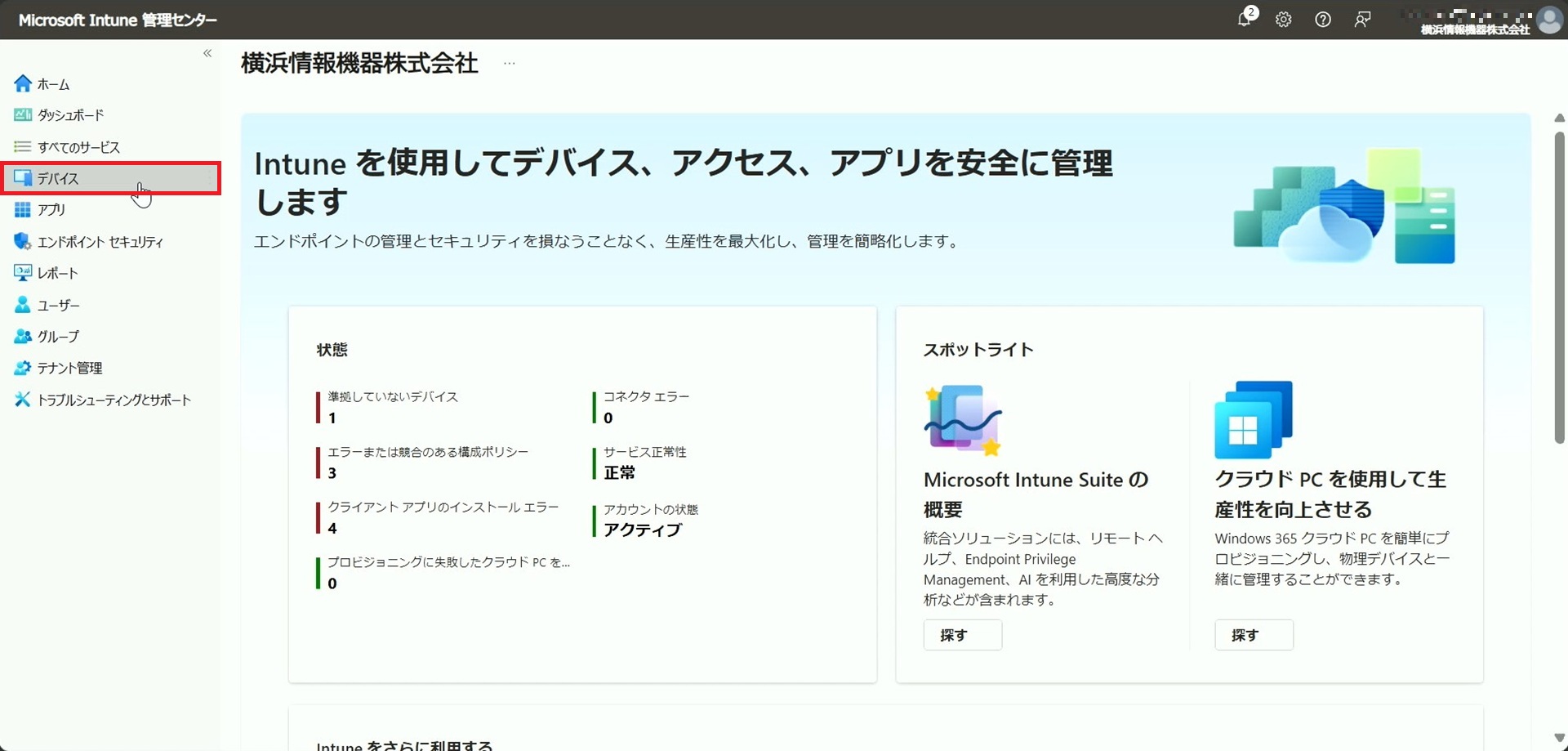Click the Dashboard chart icon
The image size is (1568, 751).
(x=23, y=115)
